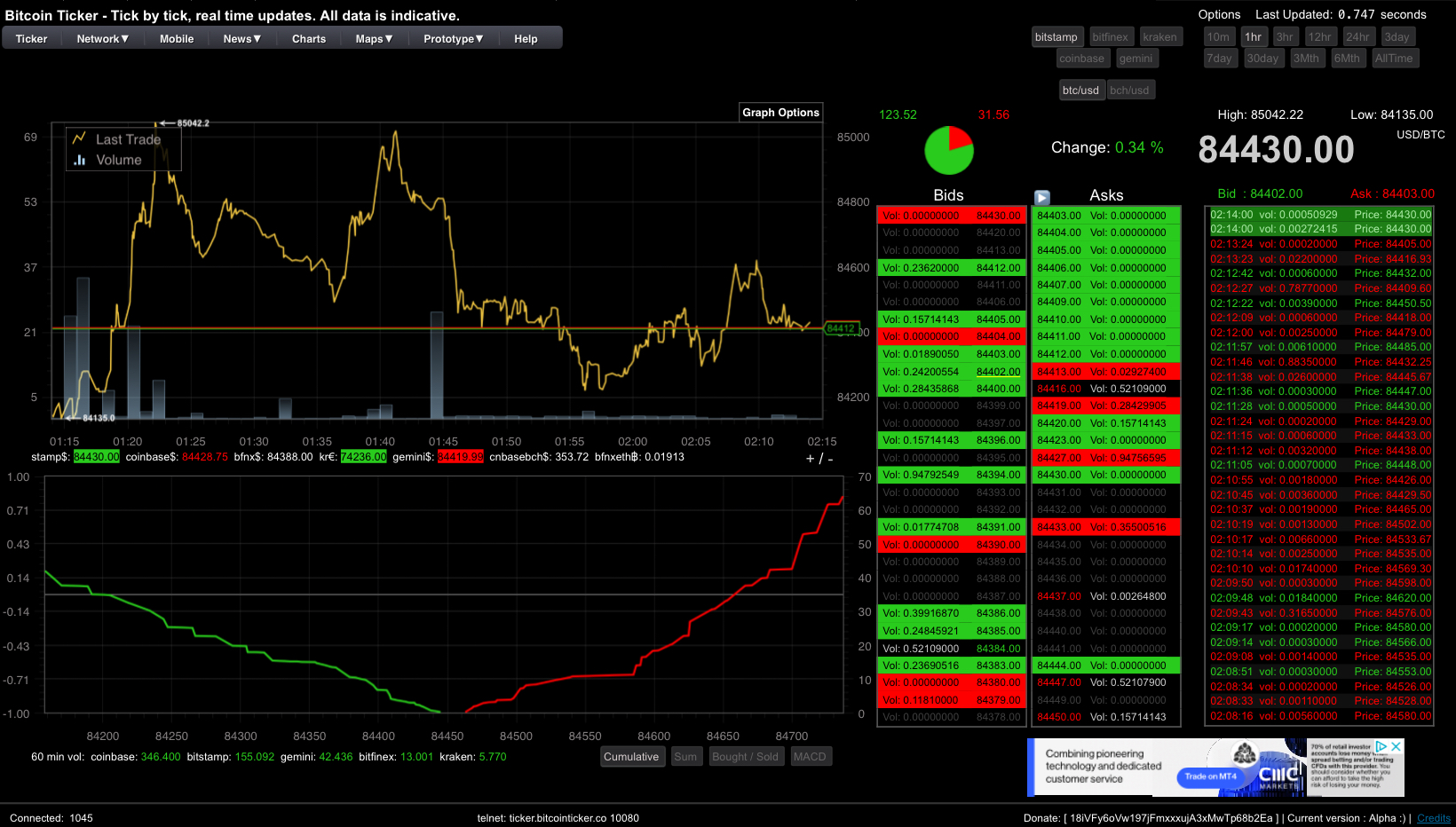Select the 3hr time range
This screenshot has width=1456, height=827.
point(1285,37)
